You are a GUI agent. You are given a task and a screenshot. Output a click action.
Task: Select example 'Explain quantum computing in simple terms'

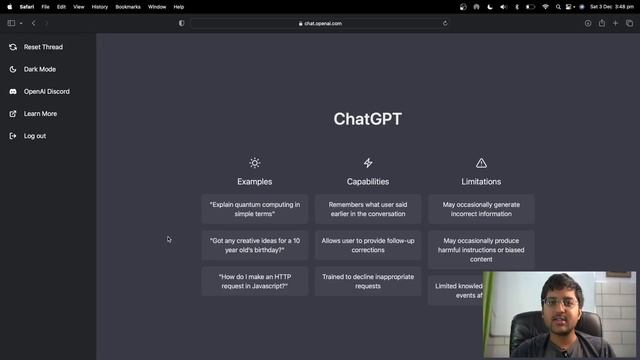point(255,209)
